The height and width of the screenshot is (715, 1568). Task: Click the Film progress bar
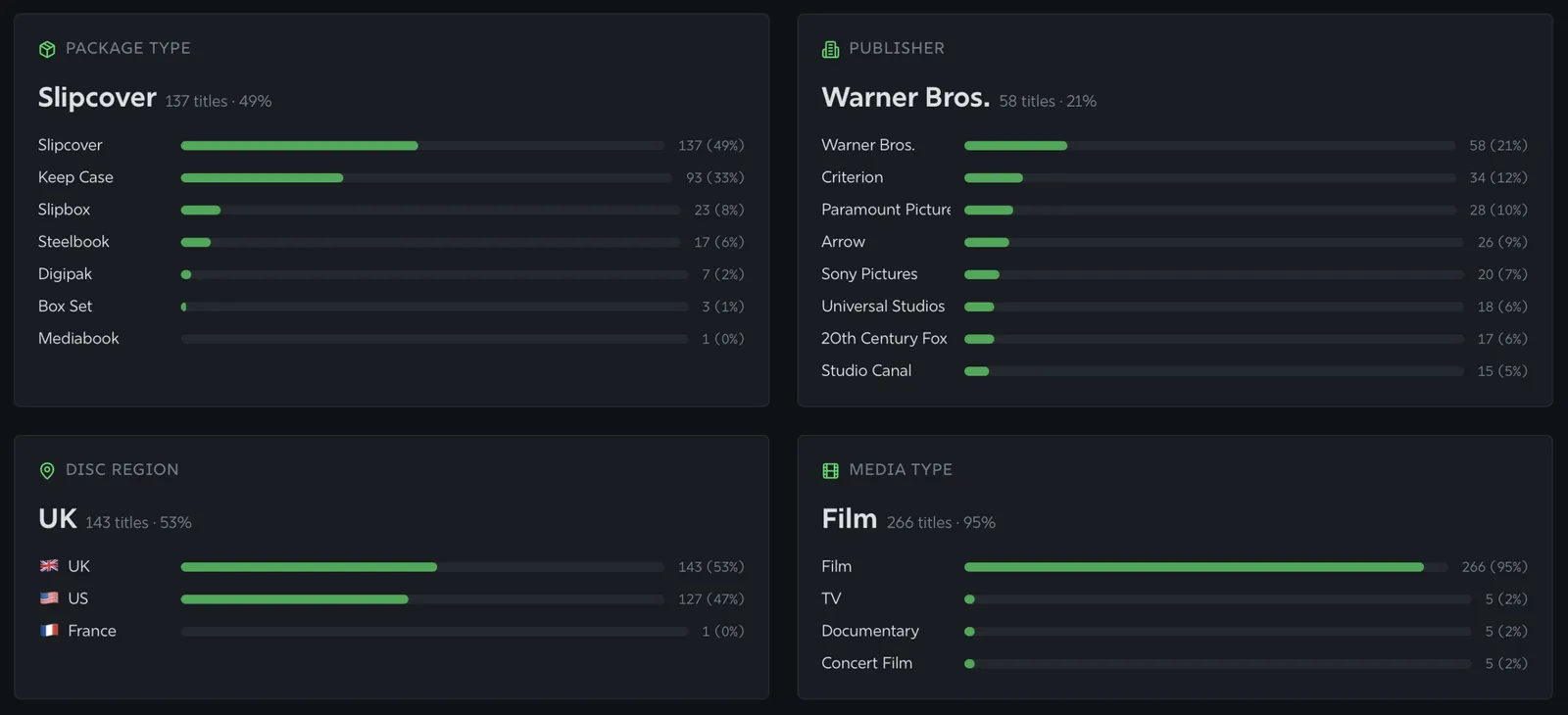click(x=1205, y=567)
